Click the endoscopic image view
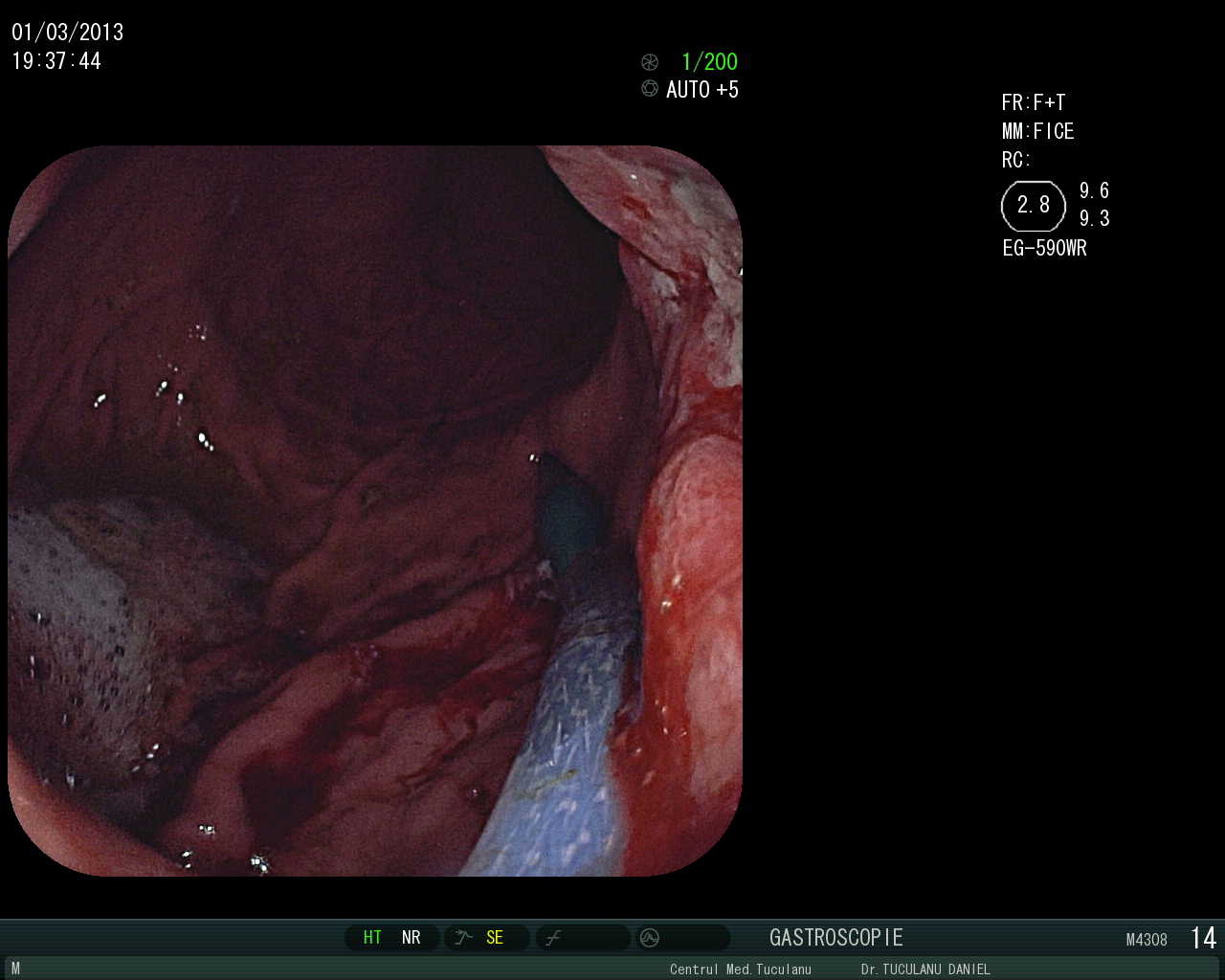Screen dimensions: 1225x980 375,511
